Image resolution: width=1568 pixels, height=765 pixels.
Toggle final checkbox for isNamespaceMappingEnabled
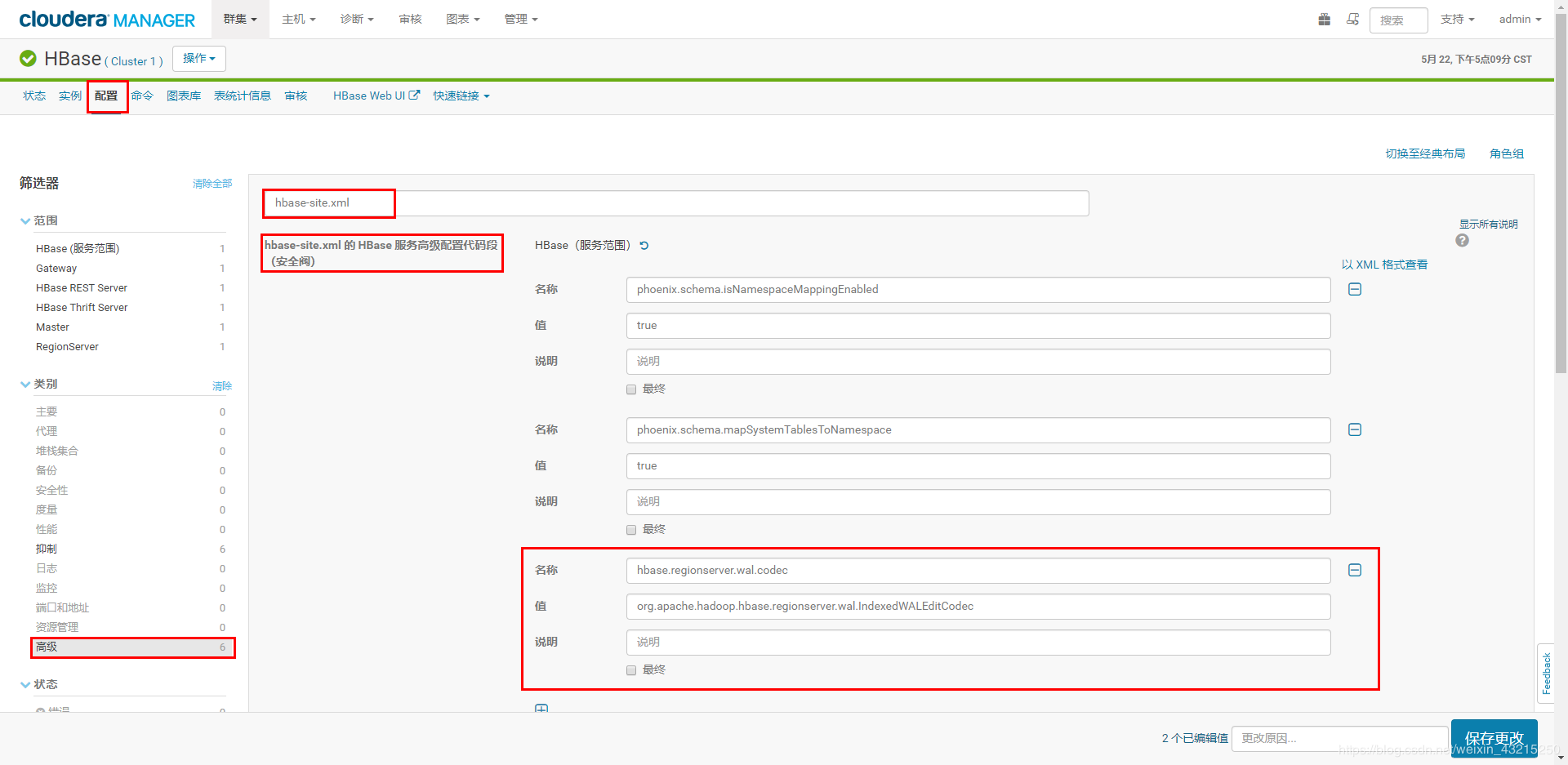[x=631, y=389]
